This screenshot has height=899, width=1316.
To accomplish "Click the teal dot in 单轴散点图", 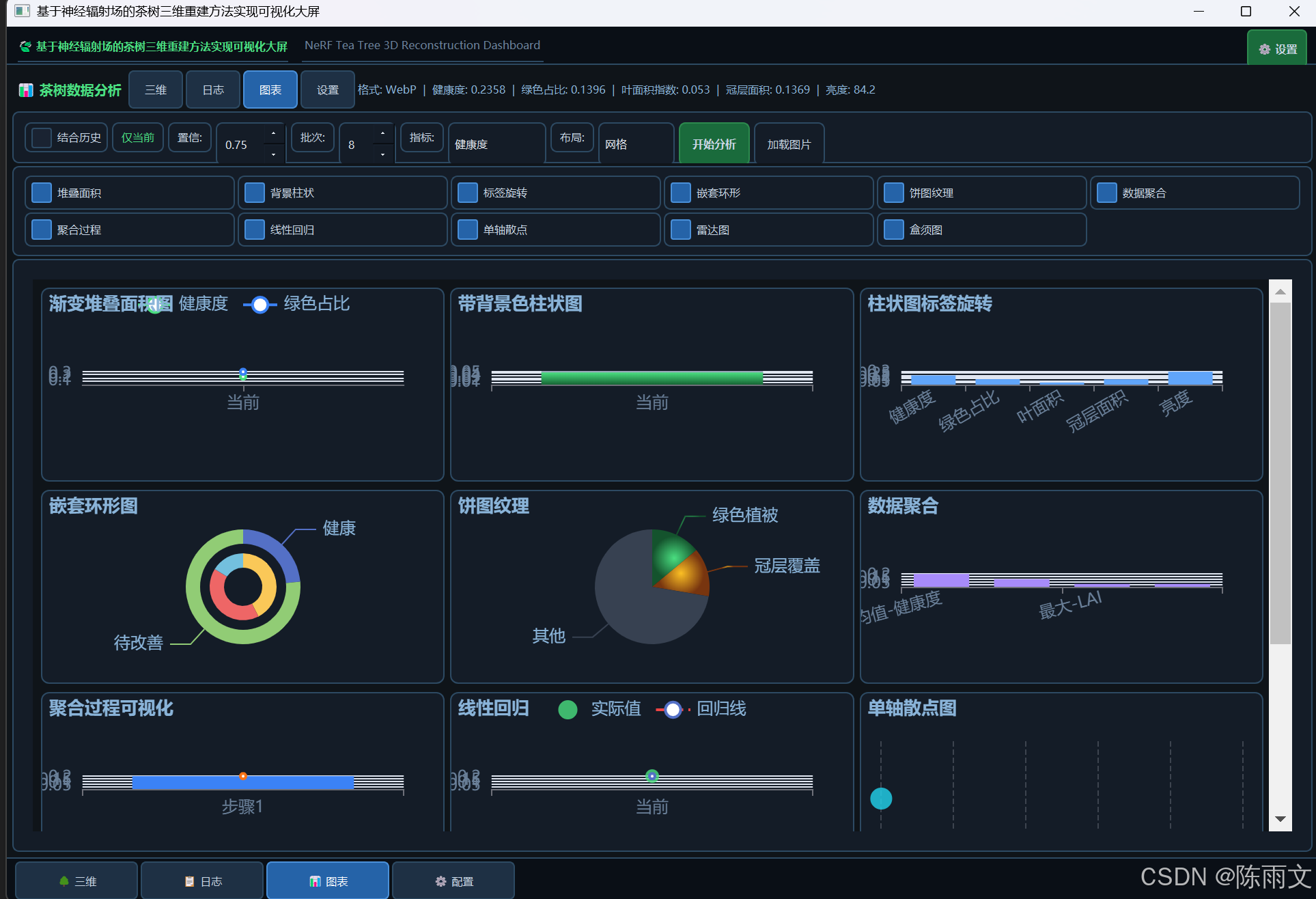I will (x=881, y=798).
